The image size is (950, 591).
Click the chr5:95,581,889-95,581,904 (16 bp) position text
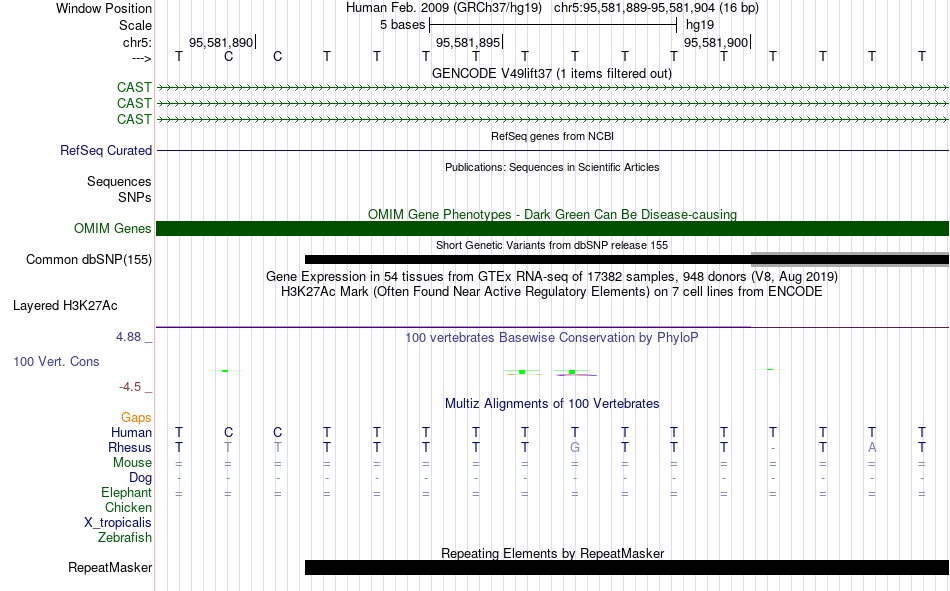656,8
